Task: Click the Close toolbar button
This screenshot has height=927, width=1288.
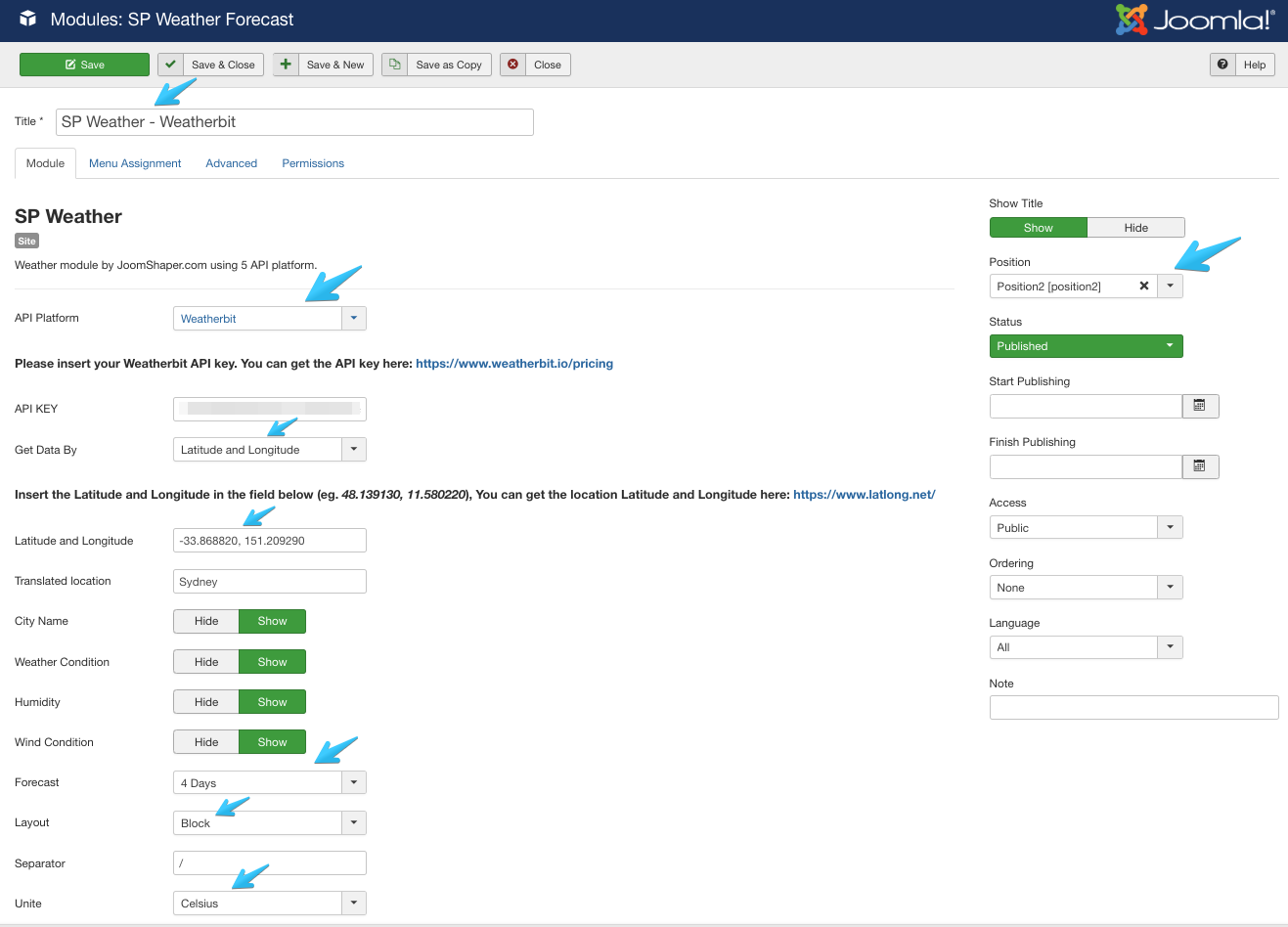Action: 535,65
